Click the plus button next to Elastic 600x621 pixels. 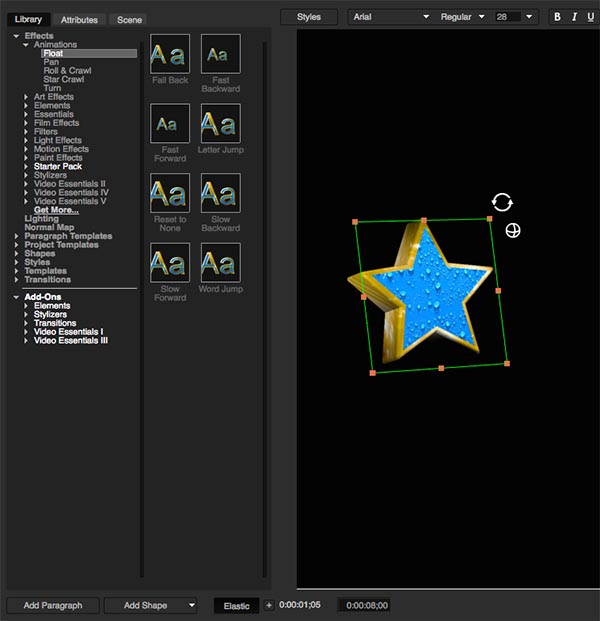pos(268,605)
